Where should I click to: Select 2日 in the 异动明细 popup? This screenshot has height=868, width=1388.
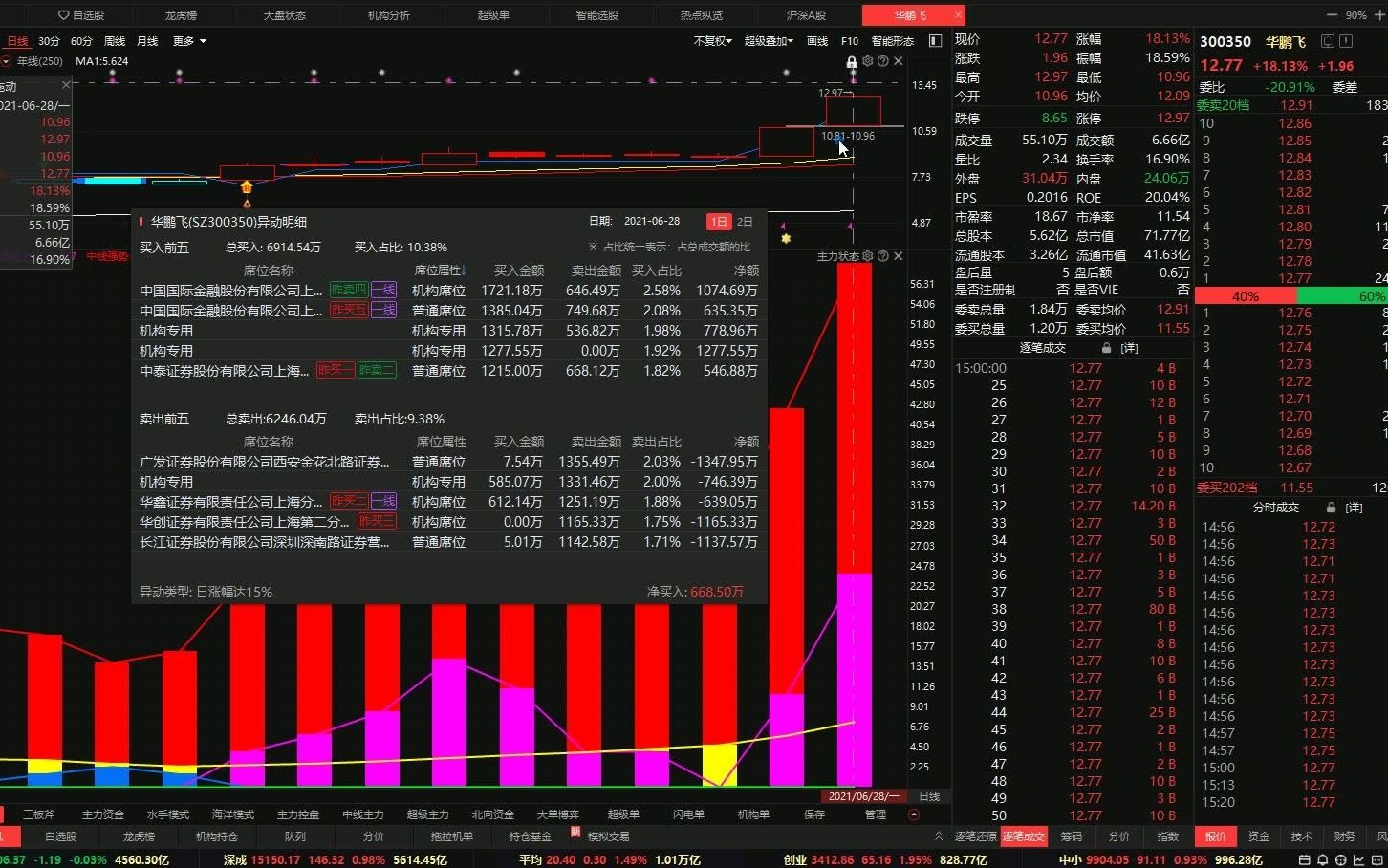745,222
